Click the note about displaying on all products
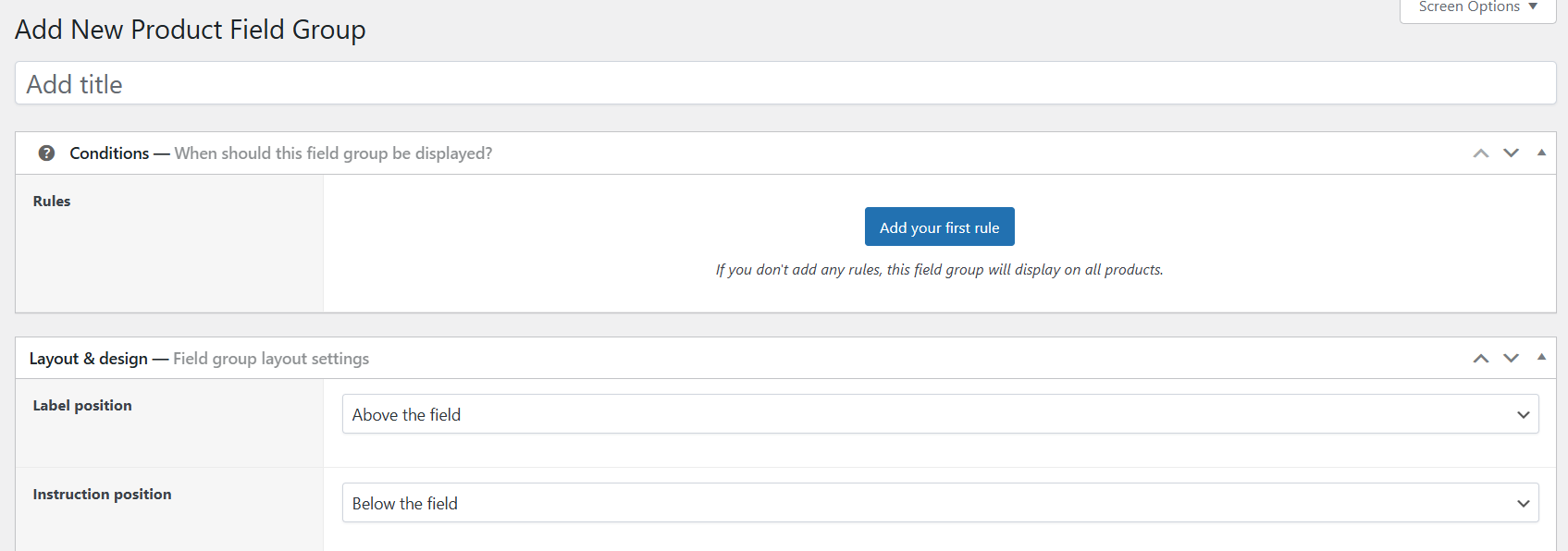 click(939, 269)
